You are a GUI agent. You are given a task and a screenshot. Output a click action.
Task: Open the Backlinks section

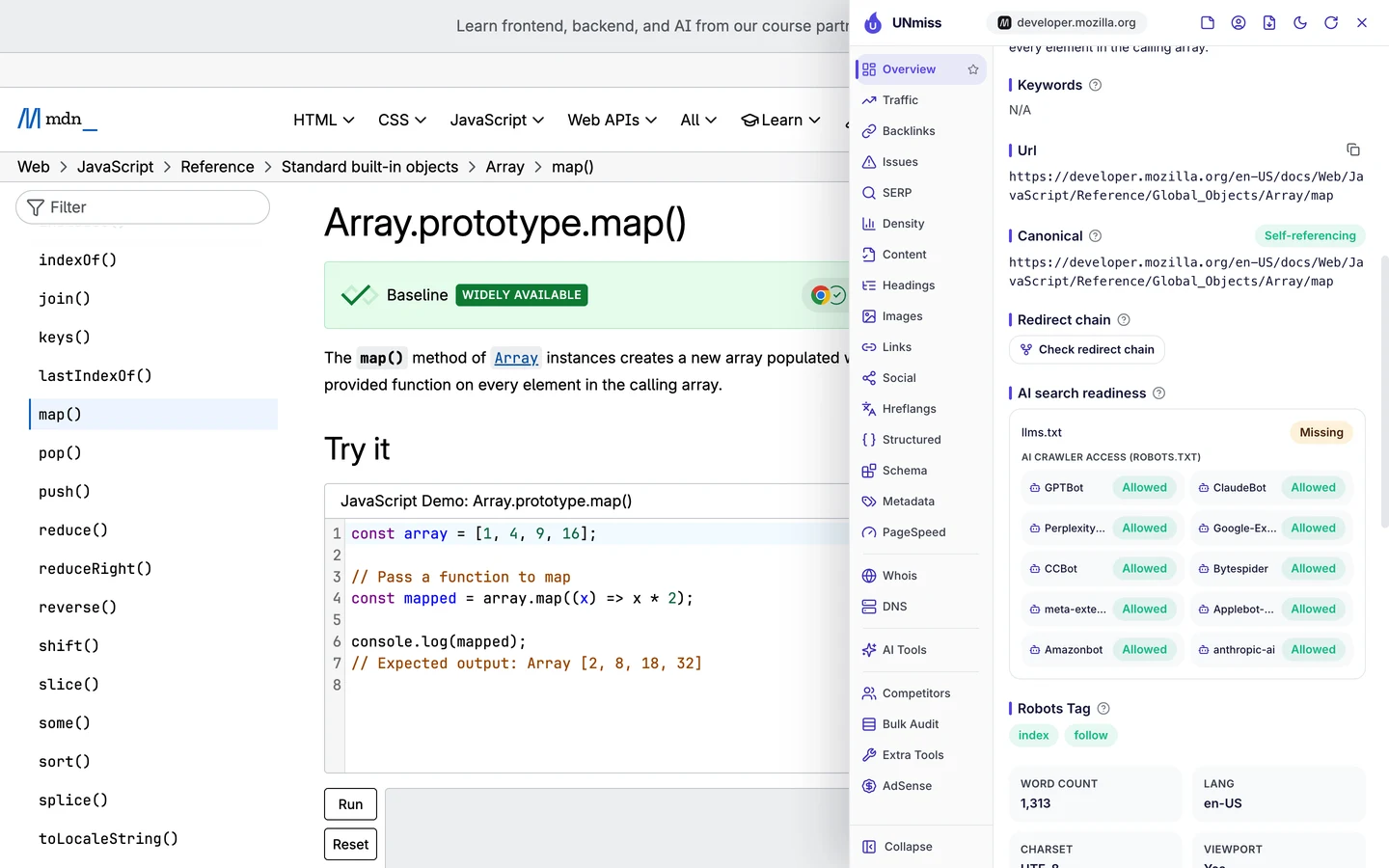pos(920,131)
